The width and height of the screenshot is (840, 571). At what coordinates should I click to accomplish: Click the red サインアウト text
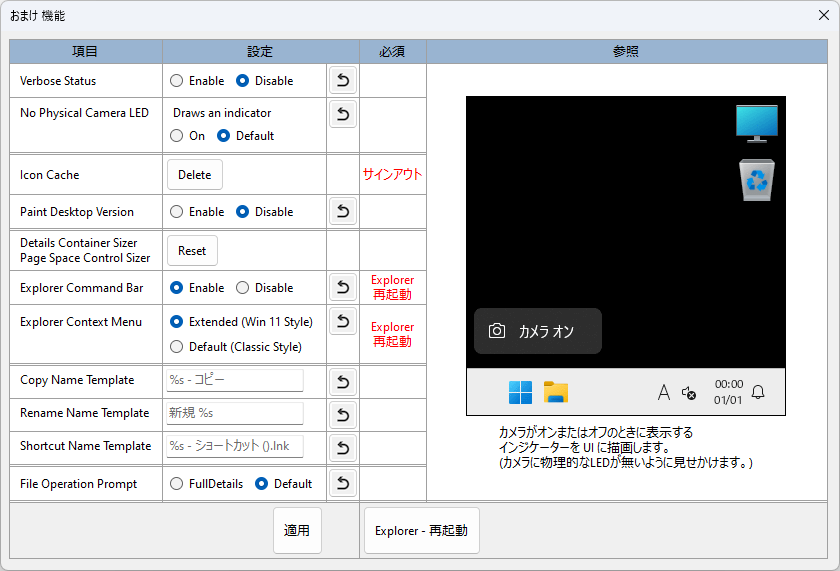tap(392, 174)
